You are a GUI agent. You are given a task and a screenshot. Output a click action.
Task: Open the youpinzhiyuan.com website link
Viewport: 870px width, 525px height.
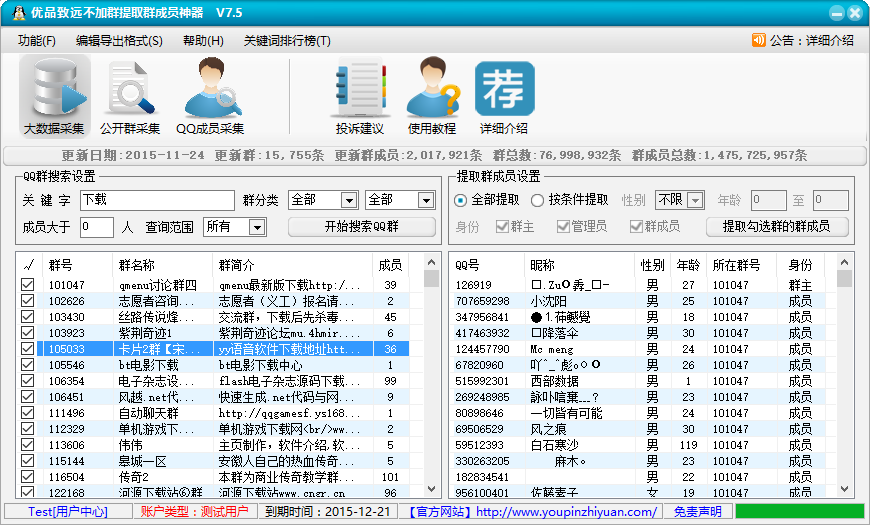tap(566, 511)
